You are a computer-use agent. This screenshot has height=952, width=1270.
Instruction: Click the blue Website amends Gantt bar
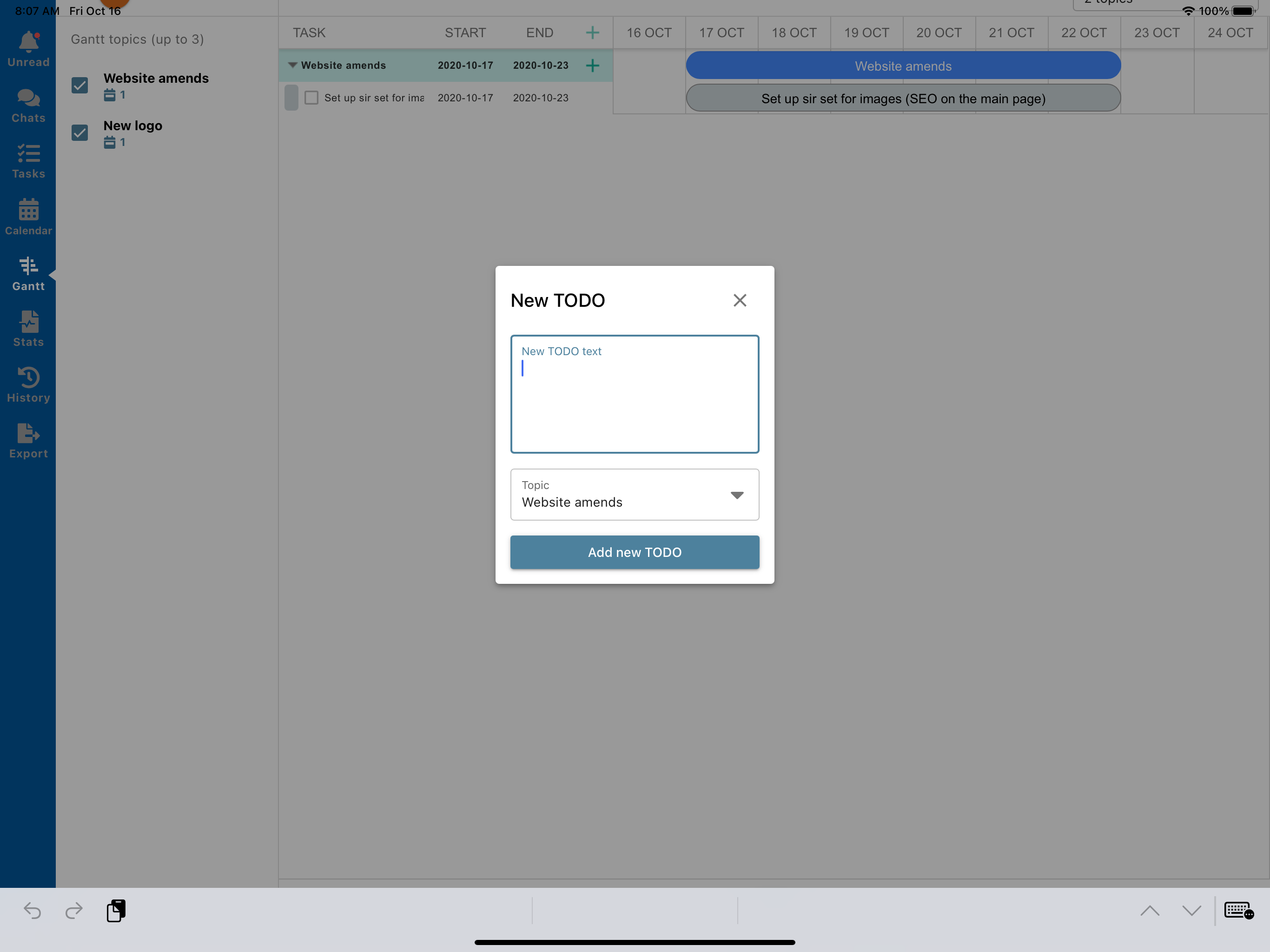tap(903, 66)
